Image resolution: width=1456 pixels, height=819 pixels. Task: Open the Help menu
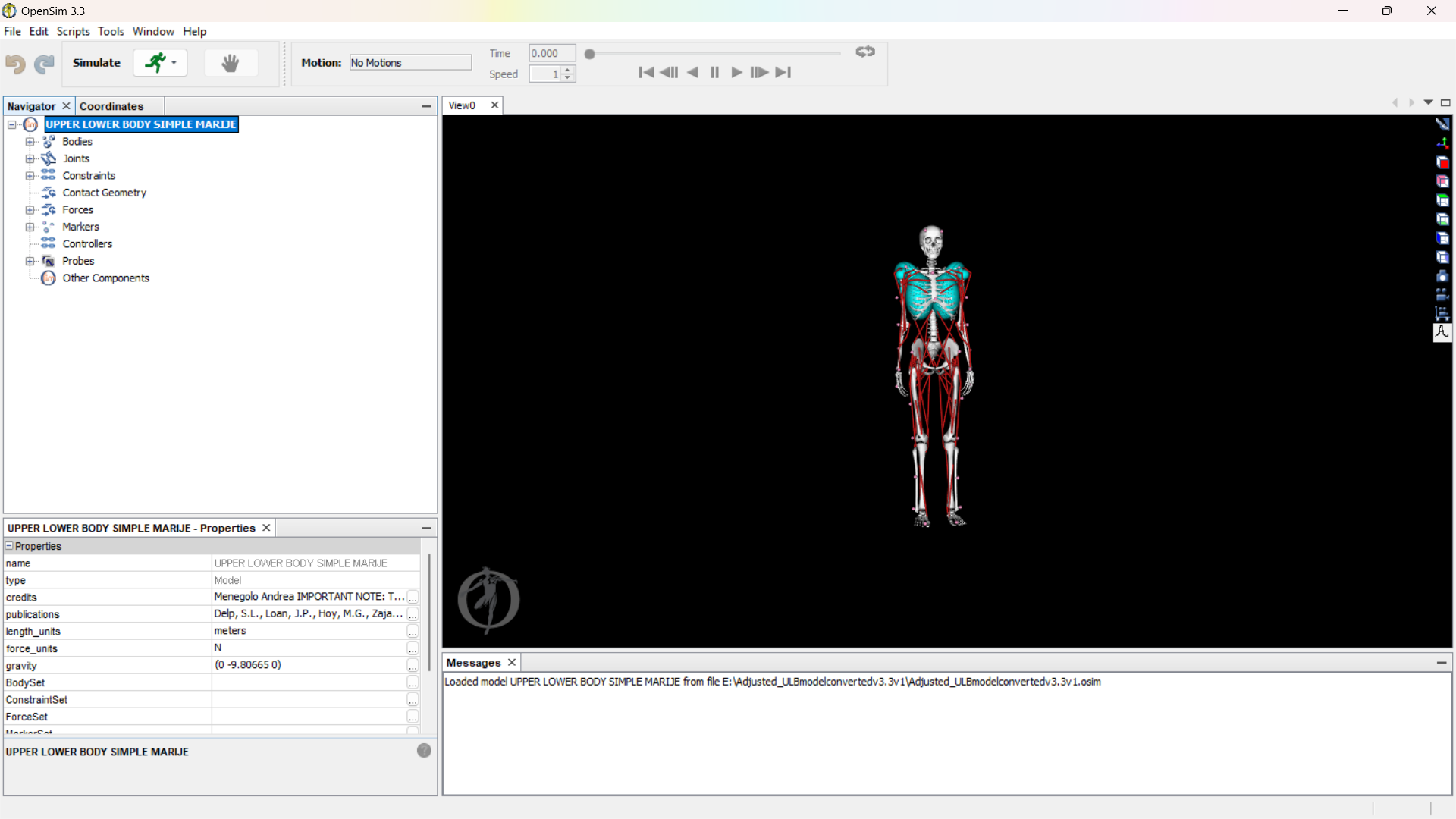[x=194, y=31]
